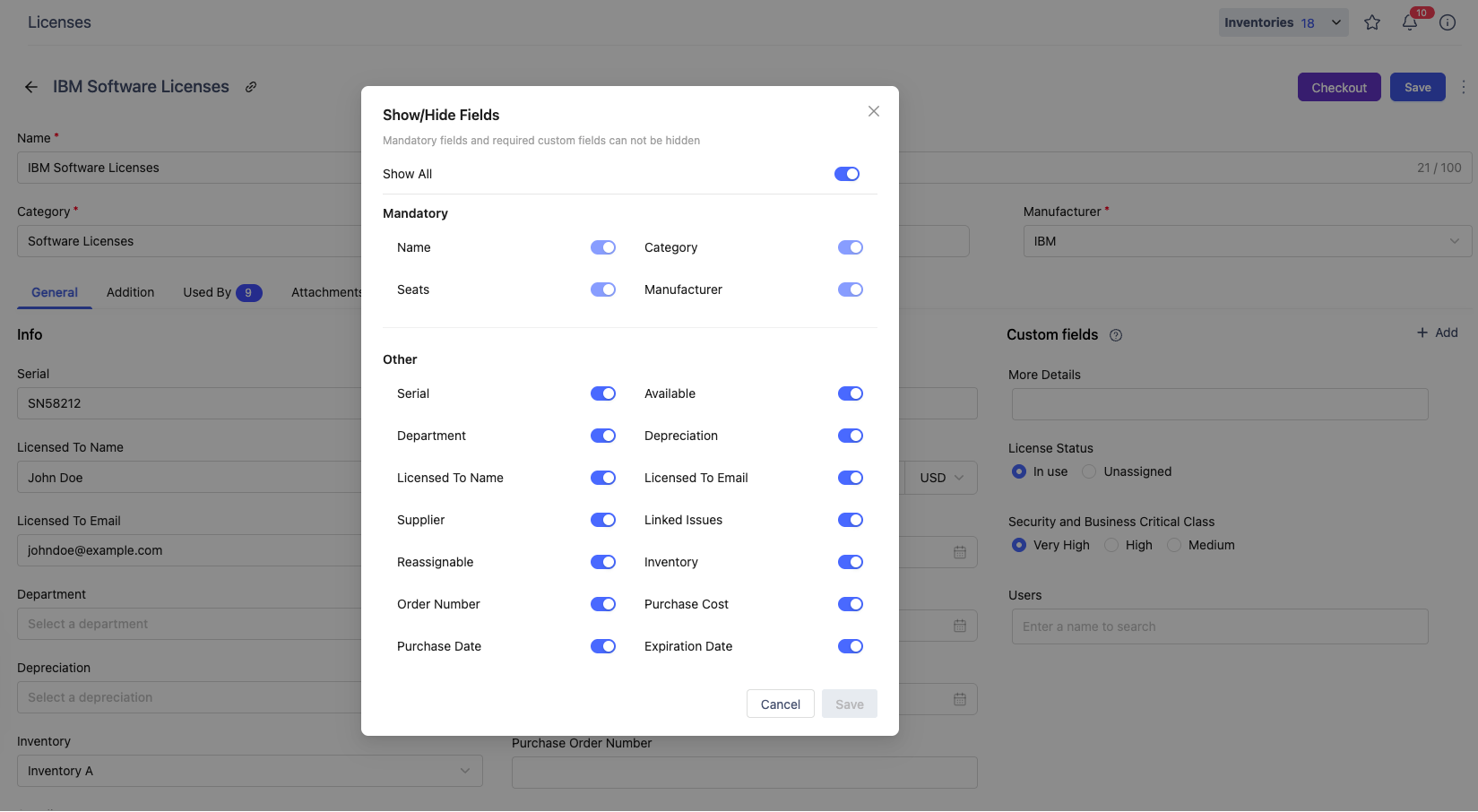Switch to the Addition tab
Image resolution: width=1478 pixels, height=812 pixels.
point(130,292)
